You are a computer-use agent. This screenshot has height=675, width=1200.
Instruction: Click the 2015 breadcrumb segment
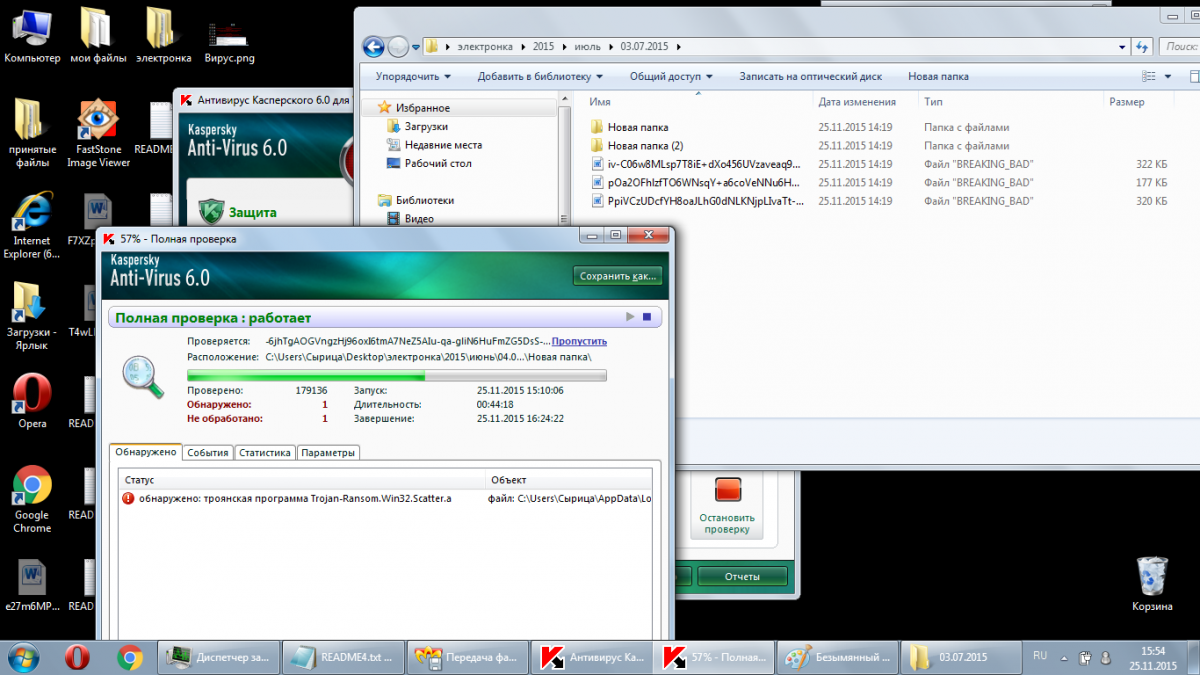point(543,46)
